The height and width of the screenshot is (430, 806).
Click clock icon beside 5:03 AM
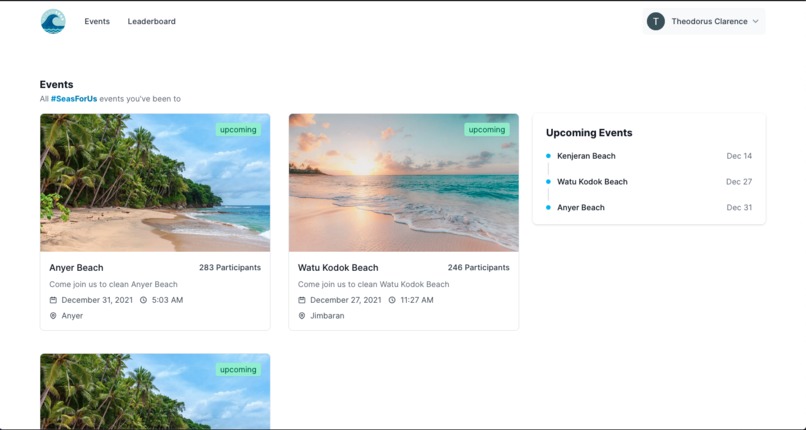tap(143, 300)
